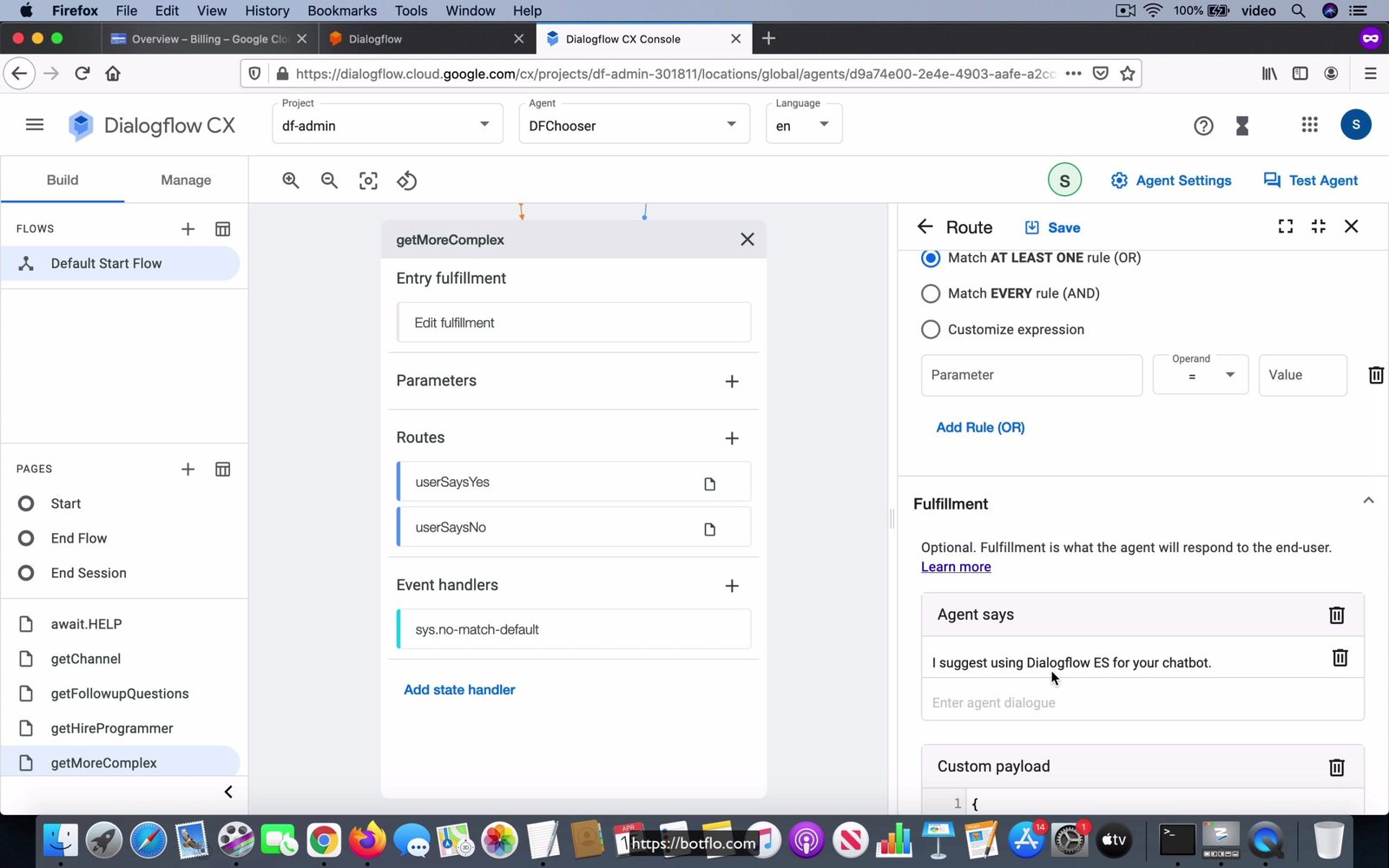
Task: Click the page icon on userSaysNo route
Action: [x=710, y=529]
